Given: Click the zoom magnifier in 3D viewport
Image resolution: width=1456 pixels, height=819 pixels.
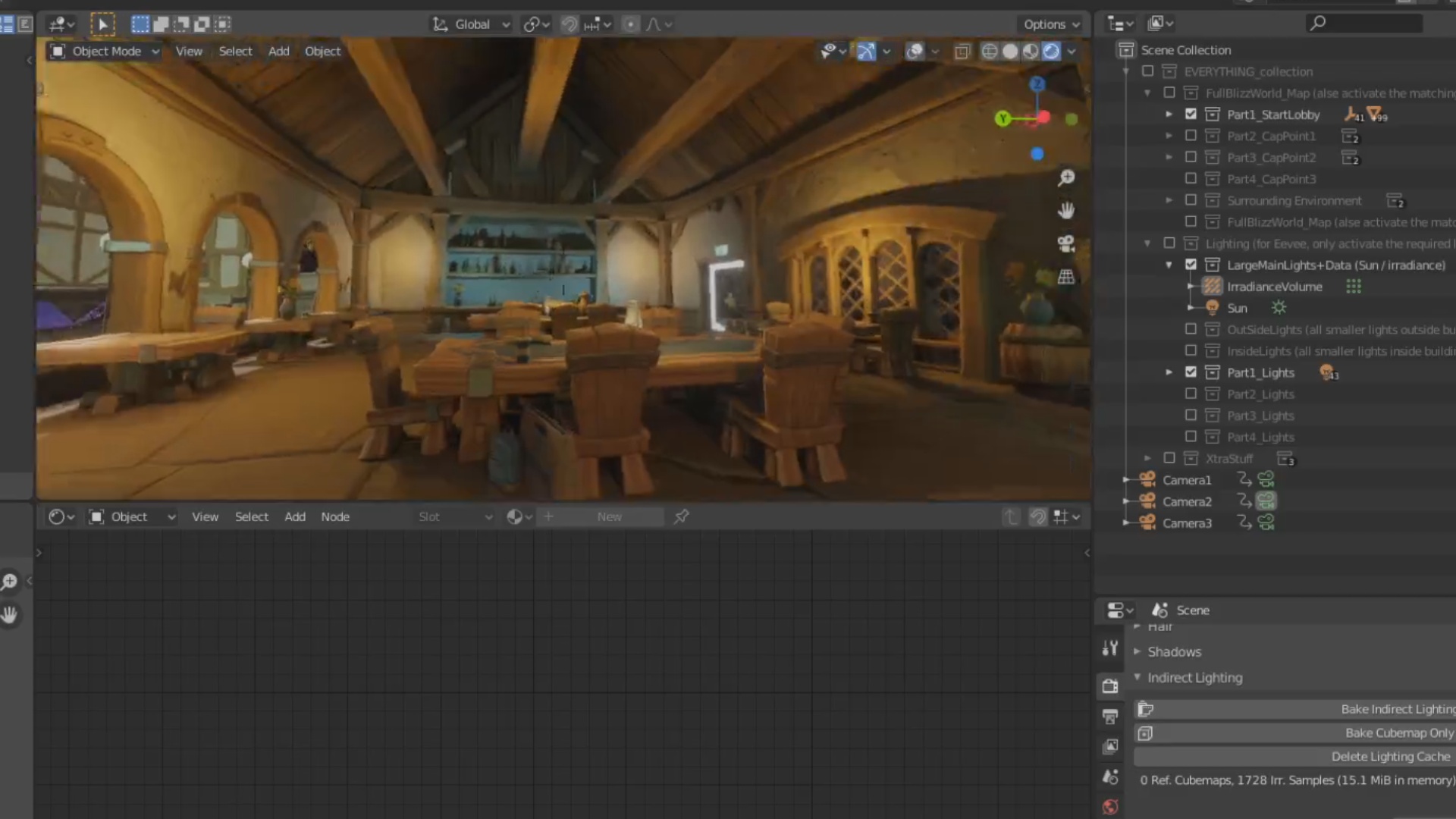Looking at the screenshot, I should [x=1066, y=177].
